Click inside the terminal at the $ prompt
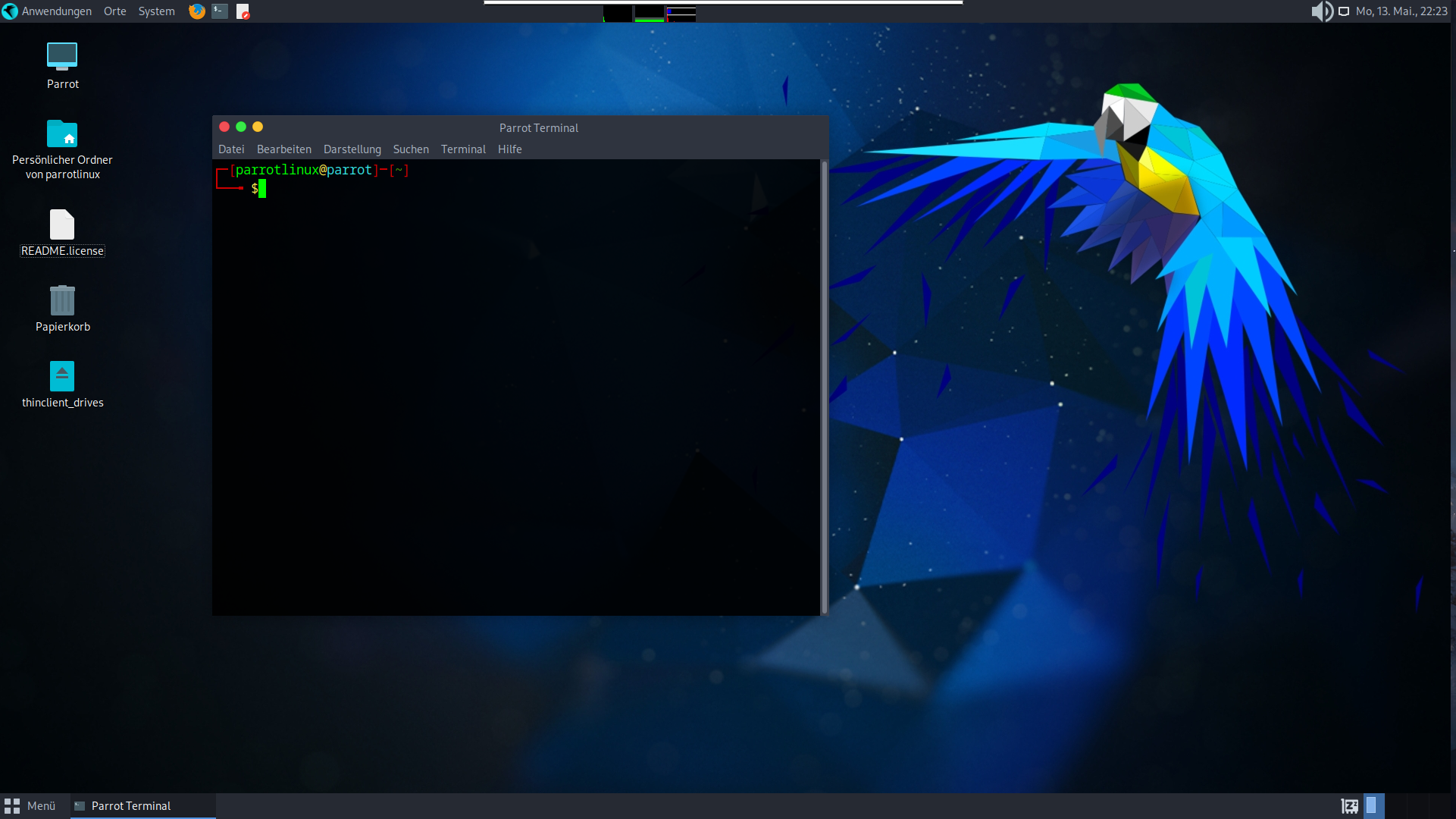Image resolution: width=1456 pixels, height=819 pixels. [x=262, y=189]
